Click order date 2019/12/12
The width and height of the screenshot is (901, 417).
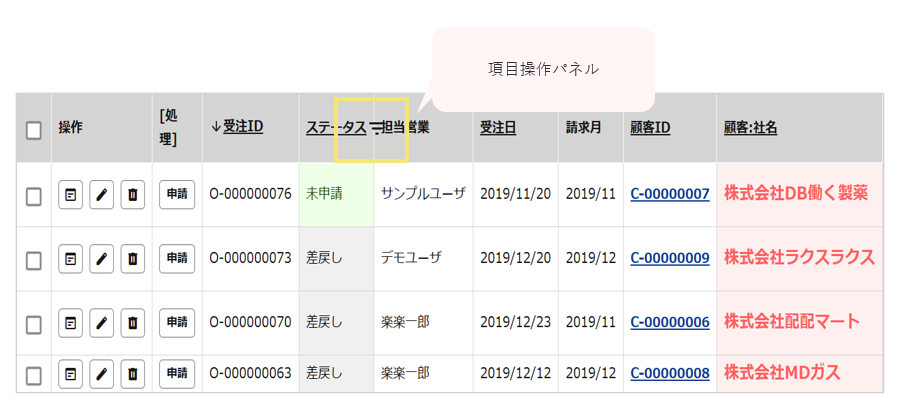[x=515, y=373]
